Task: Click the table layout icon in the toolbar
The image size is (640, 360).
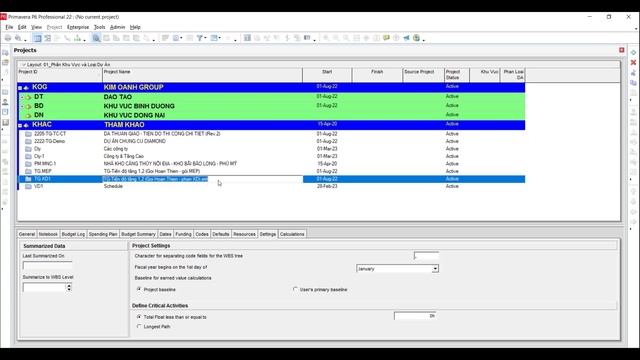Action: coord(37,38)
